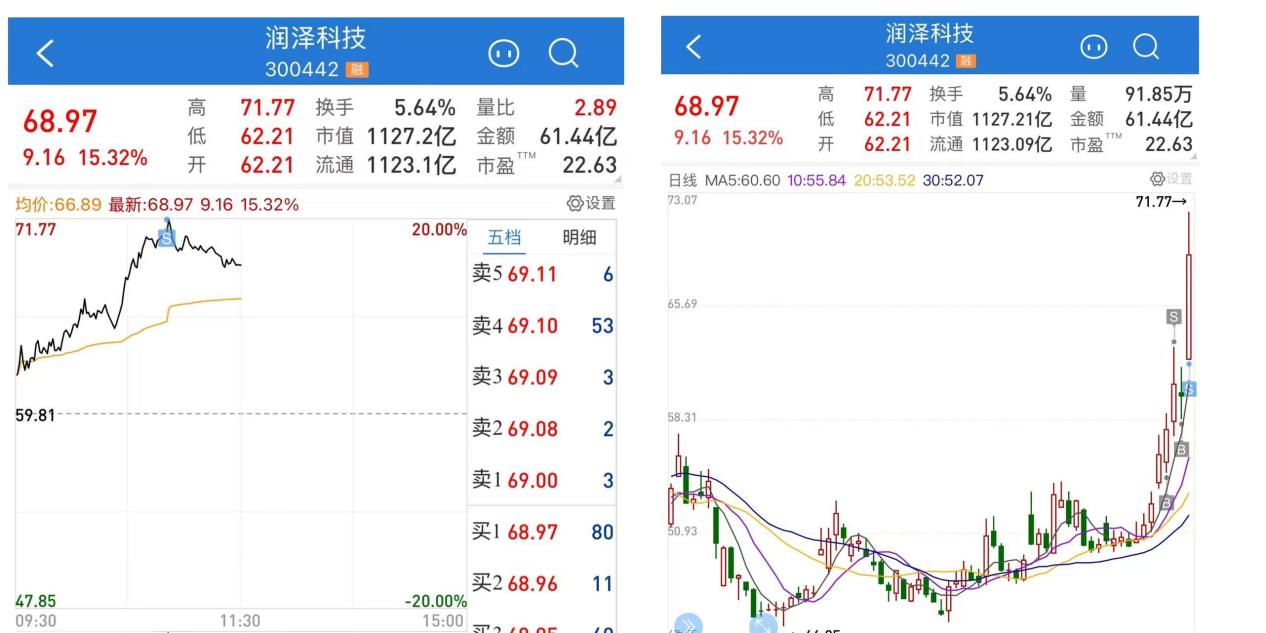
Task: Tap the MA5:60.60 indicator label
Action: point(745,180)
